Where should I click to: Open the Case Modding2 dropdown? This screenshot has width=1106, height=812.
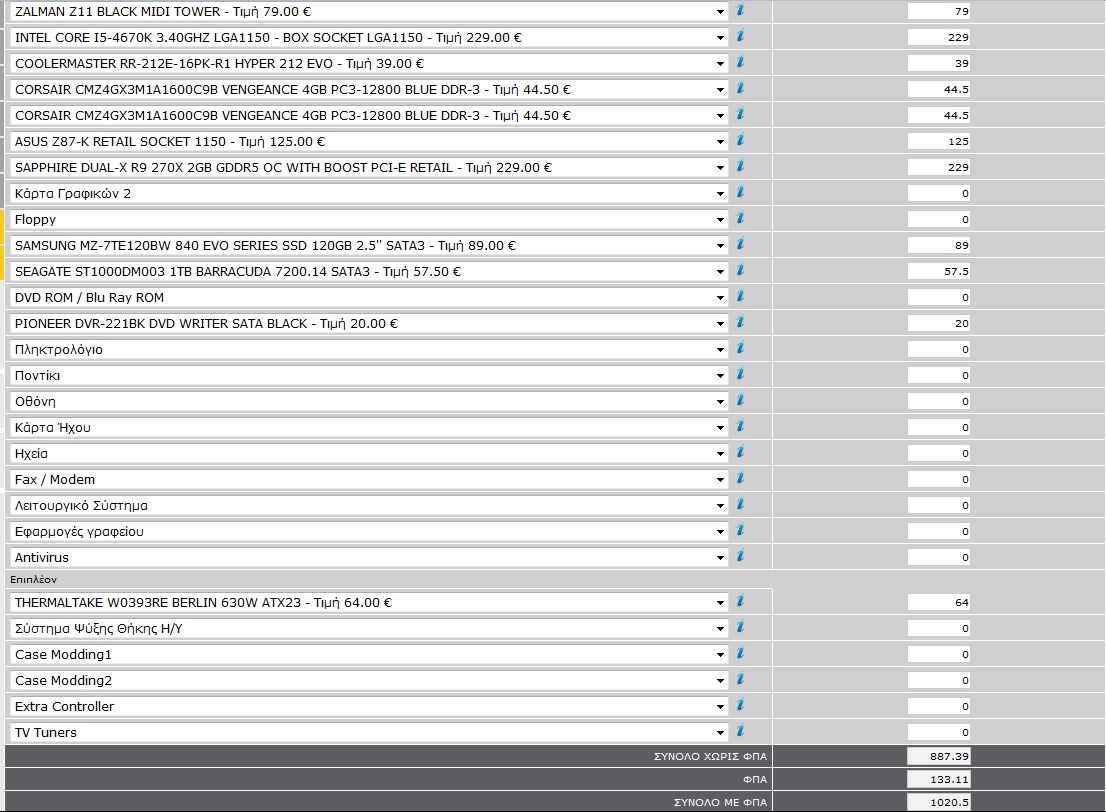(368, 681)
